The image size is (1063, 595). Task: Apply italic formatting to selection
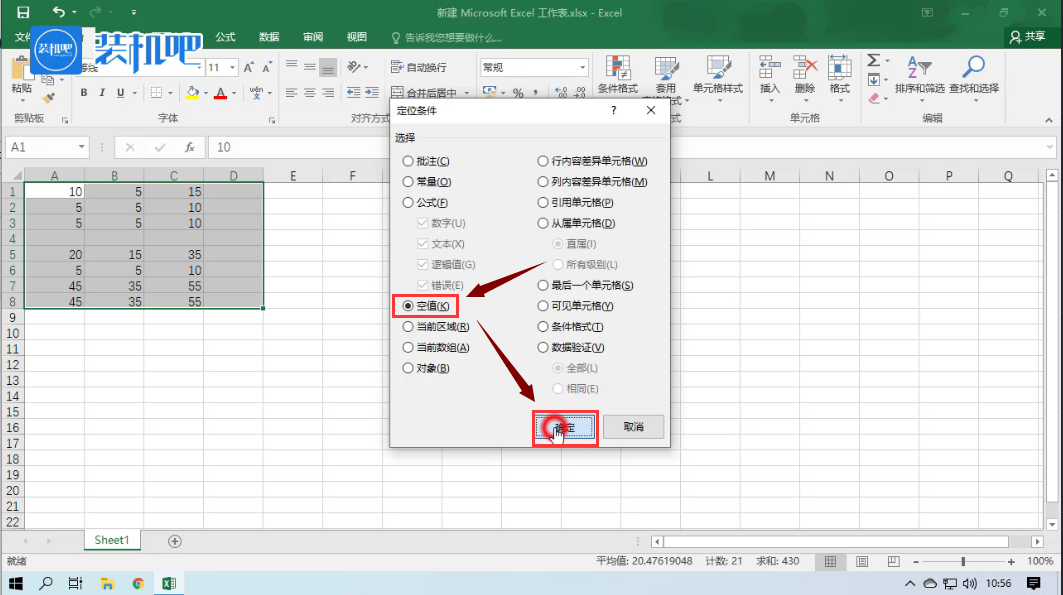(x=102, y=93)
